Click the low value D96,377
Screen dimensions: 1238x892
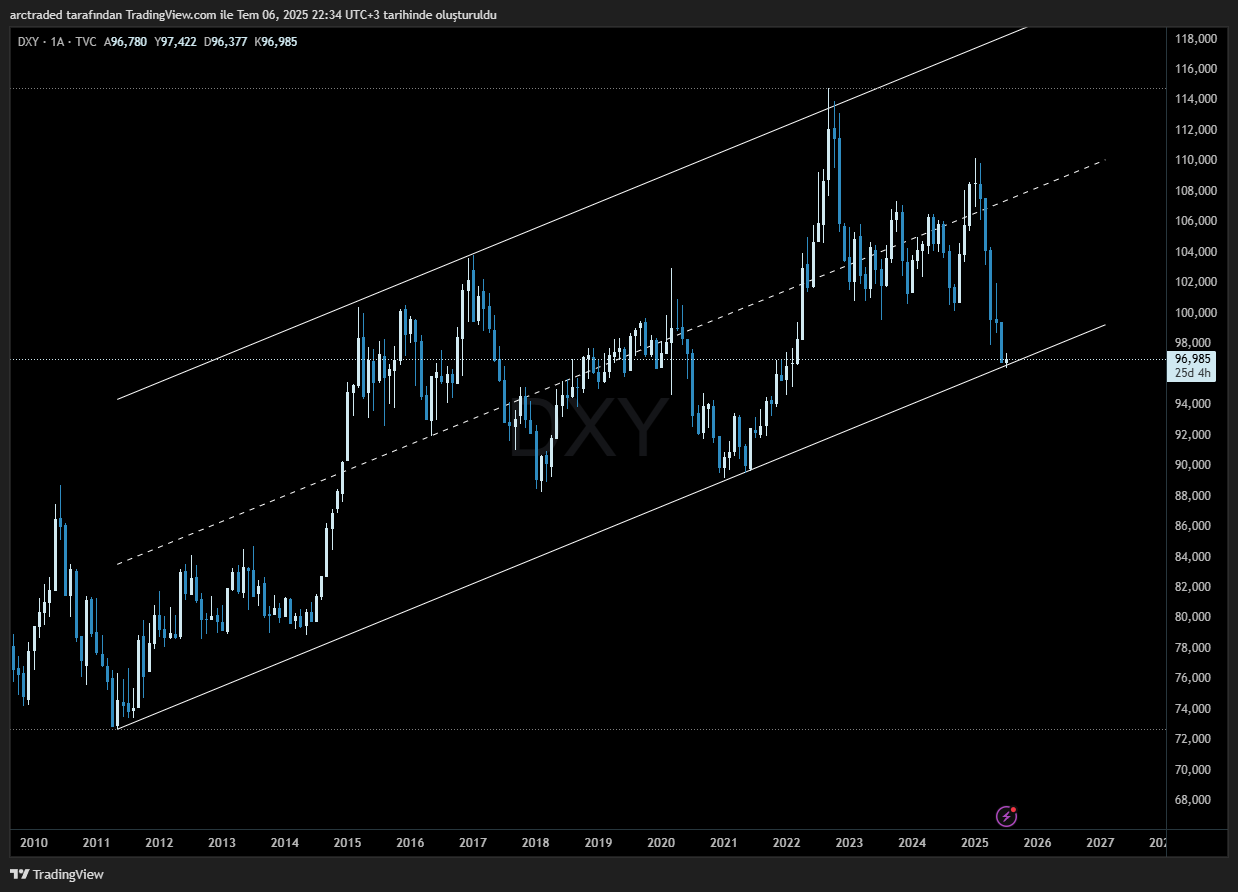[x=225, y=41]
